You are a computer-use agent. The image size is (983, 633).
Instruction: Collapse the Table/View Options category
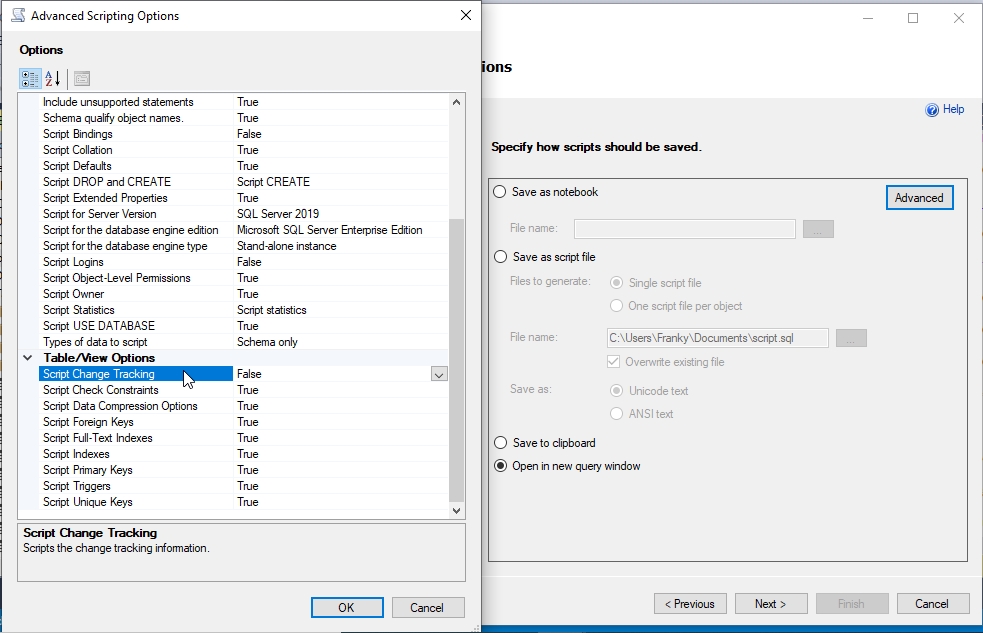click(28, 358)
